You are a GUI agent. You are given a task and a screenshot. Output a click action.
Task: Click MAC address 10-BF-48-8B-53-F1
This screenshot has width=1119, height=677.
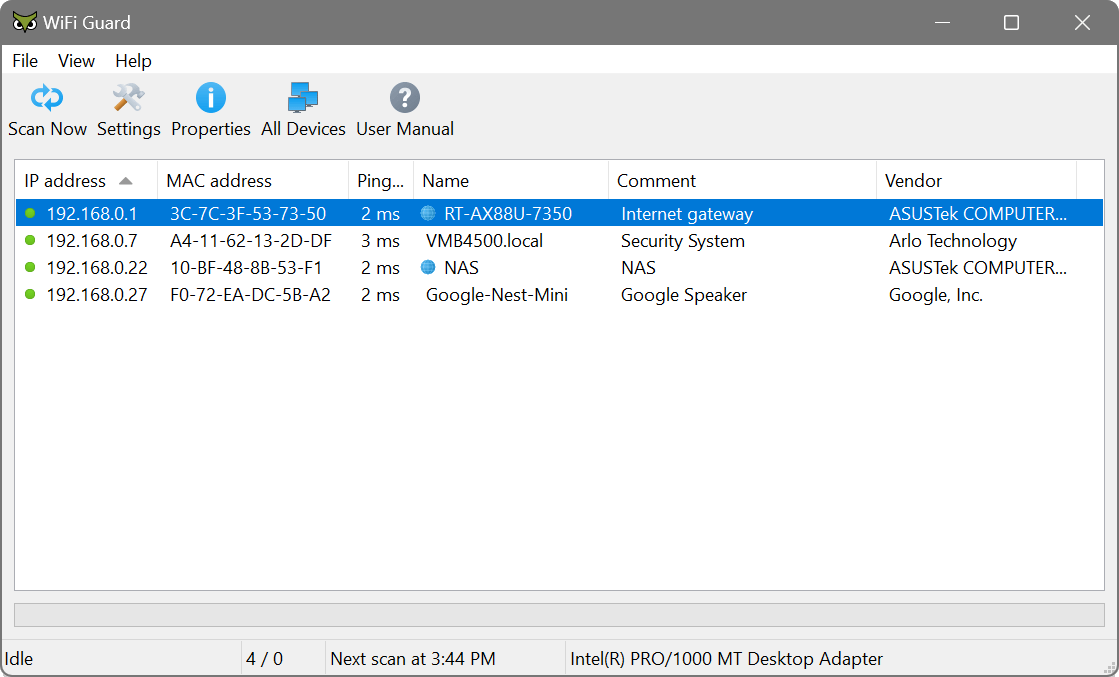point(246,268)
